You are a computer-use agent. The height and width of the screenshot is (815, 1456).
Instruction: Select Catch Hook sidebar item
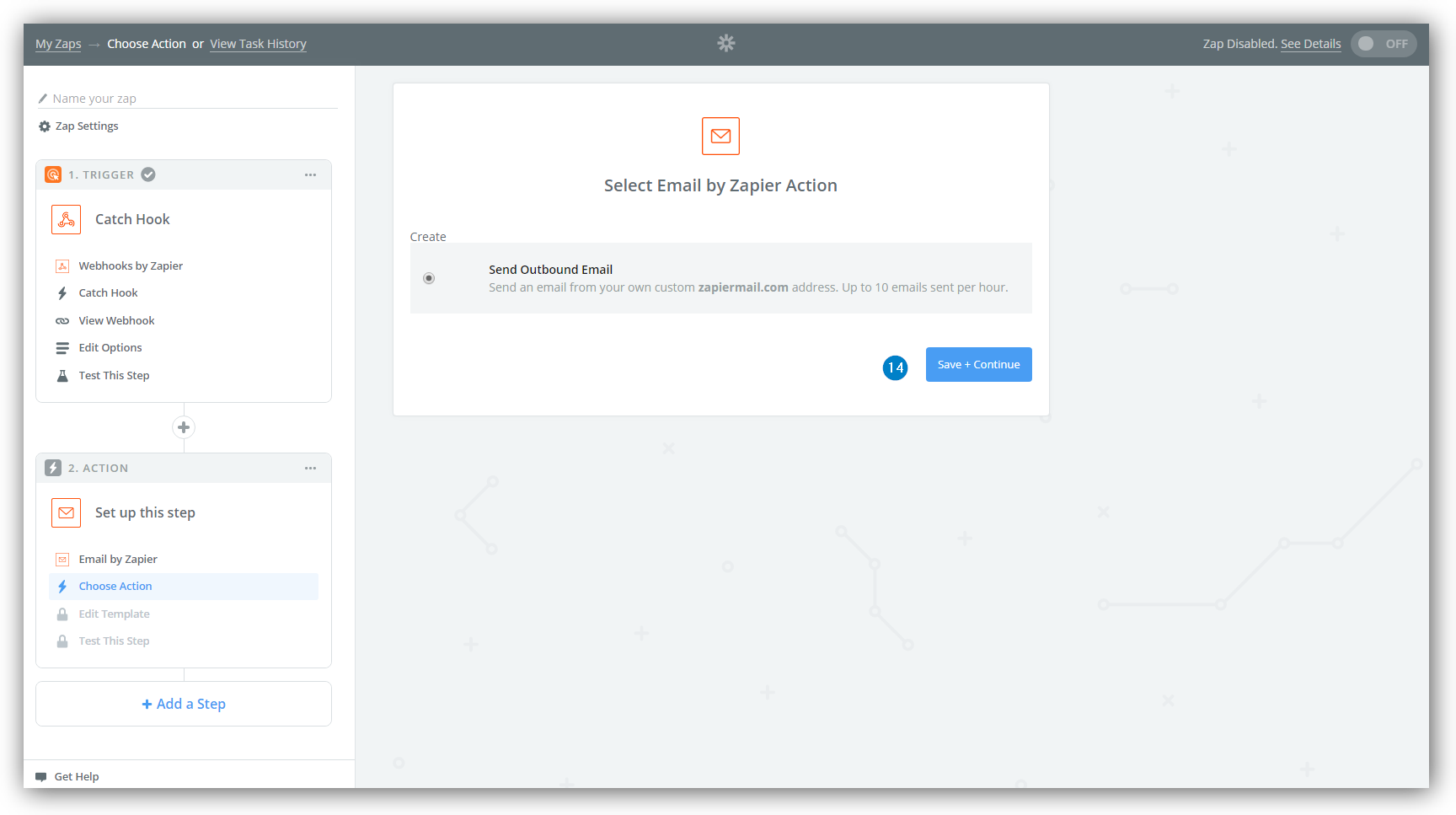108,293
